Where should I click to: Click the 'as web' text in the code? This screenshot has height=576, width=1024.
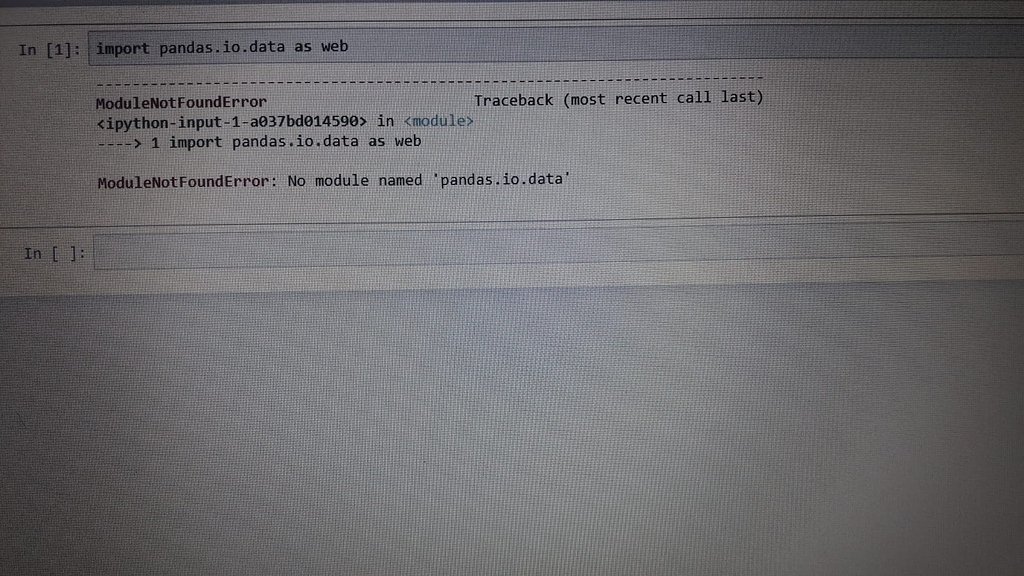tap(324, 46)
